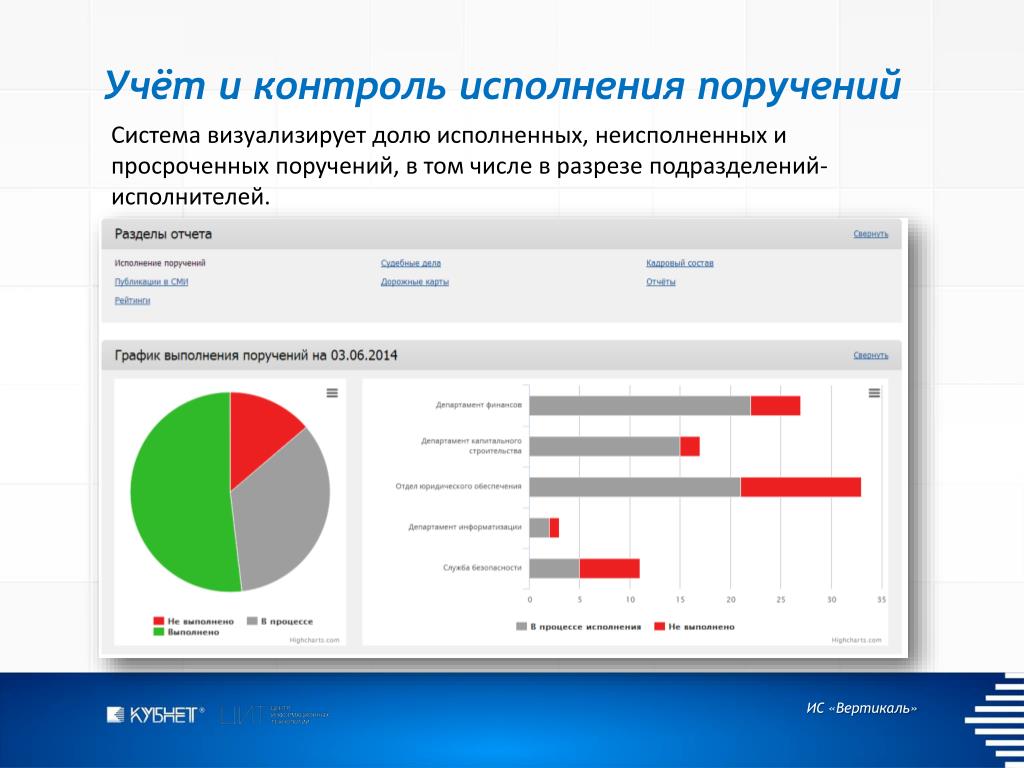This screenshot has width=1024, height=768.
Task: Toggle the gray В процессе pie legend
Action: pos(280,621)
